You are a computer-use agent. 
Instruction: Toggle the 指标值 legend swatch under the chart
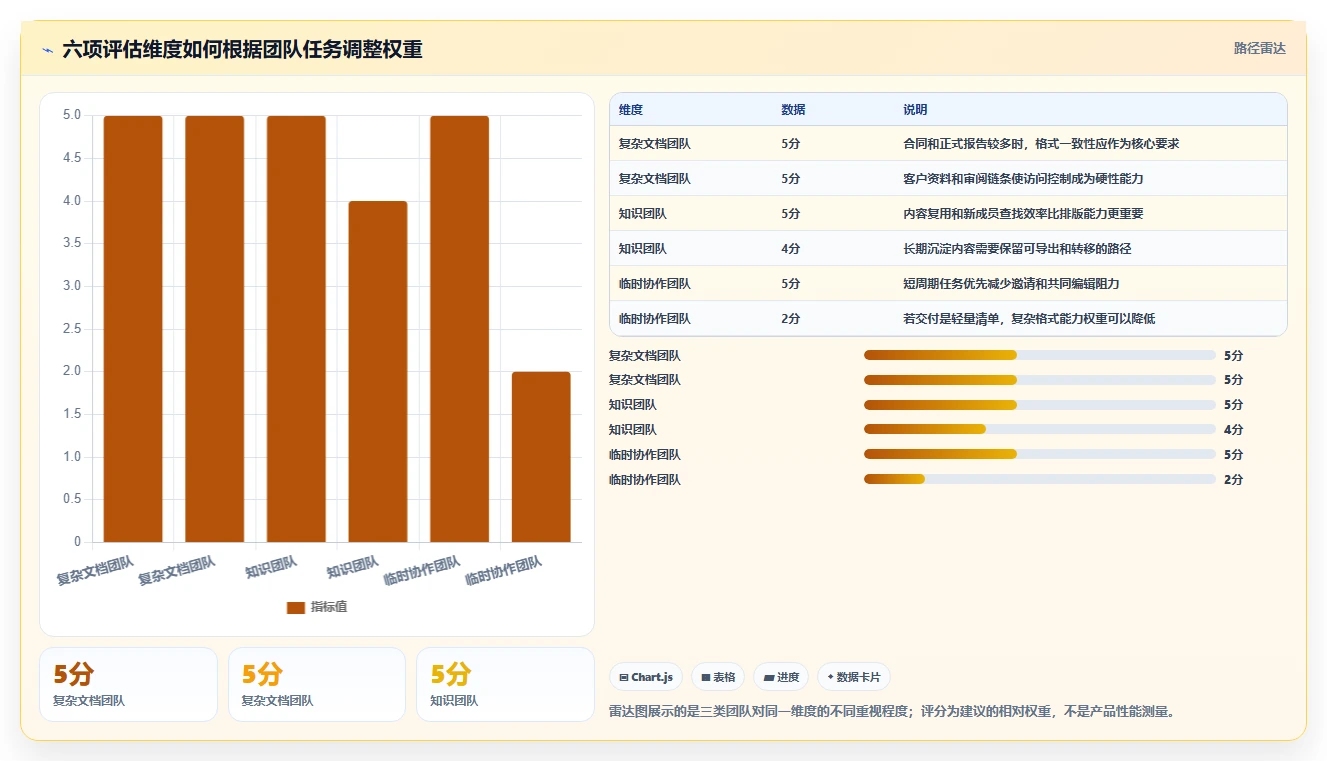(296, 607)
